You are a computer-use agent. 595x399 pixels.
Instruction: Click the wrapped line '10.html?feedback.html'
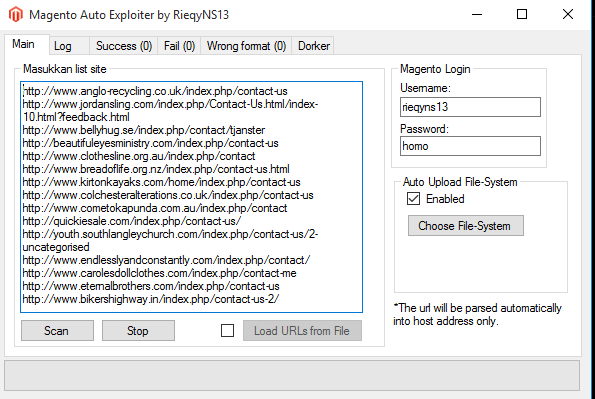pyautogui.click(x=76, y=117)
